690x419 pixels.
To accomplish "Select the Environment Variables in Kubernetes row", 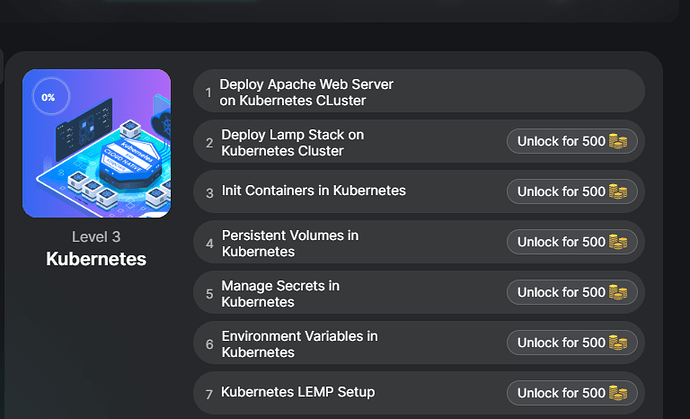I will [419, 343].
